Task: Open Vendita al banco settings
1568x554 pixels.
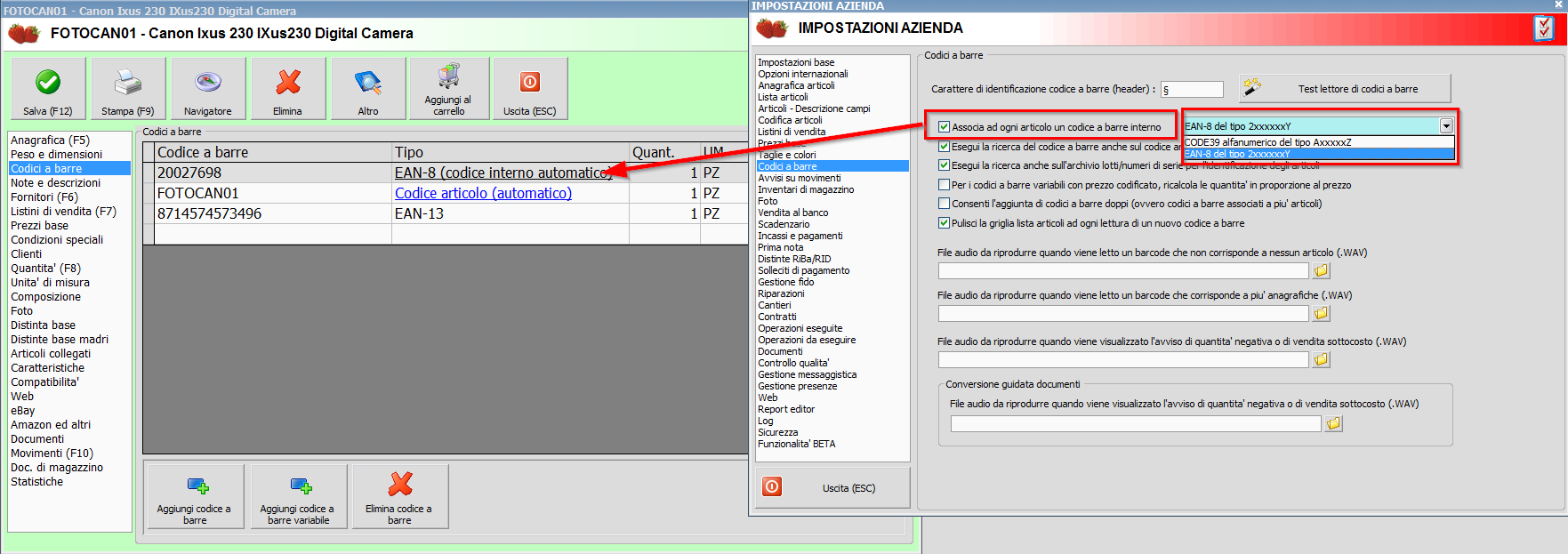Action: click(x=793, y=213)
